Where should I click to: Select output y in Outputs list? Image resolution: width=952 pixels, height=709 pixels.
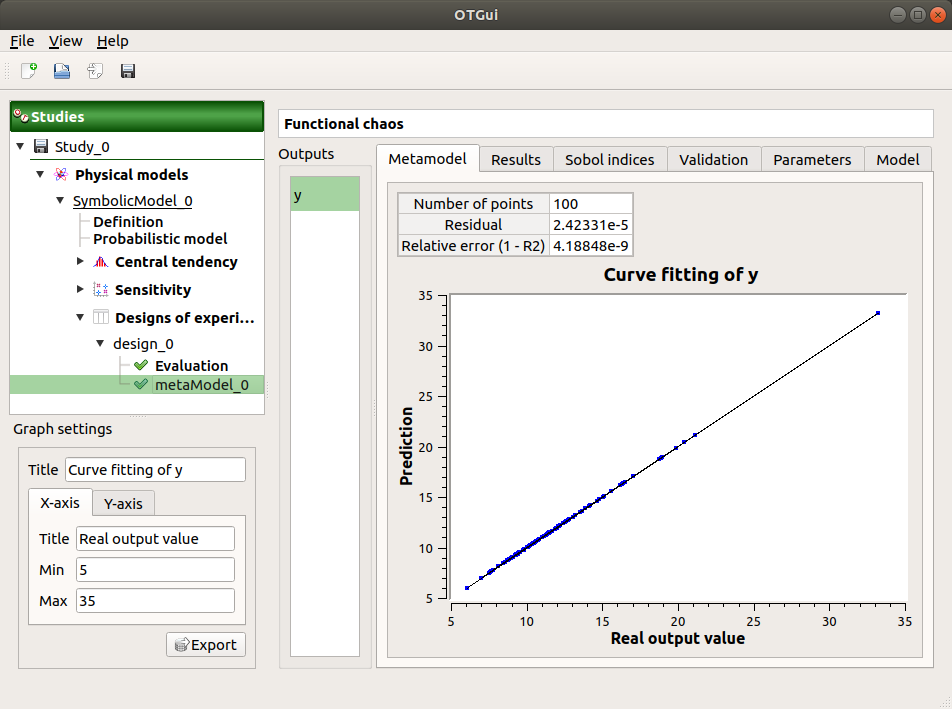point(324,194)
